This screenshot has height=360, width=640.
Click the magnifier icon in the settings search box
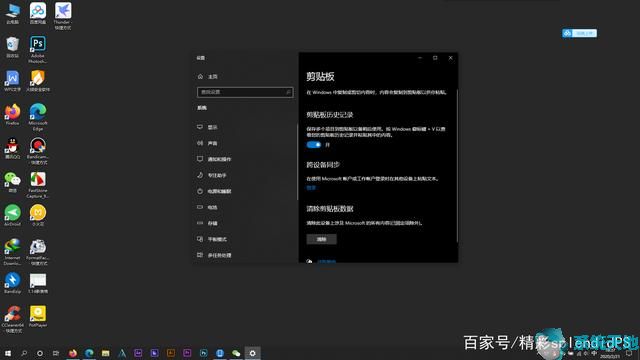click(x=288, y=92)
